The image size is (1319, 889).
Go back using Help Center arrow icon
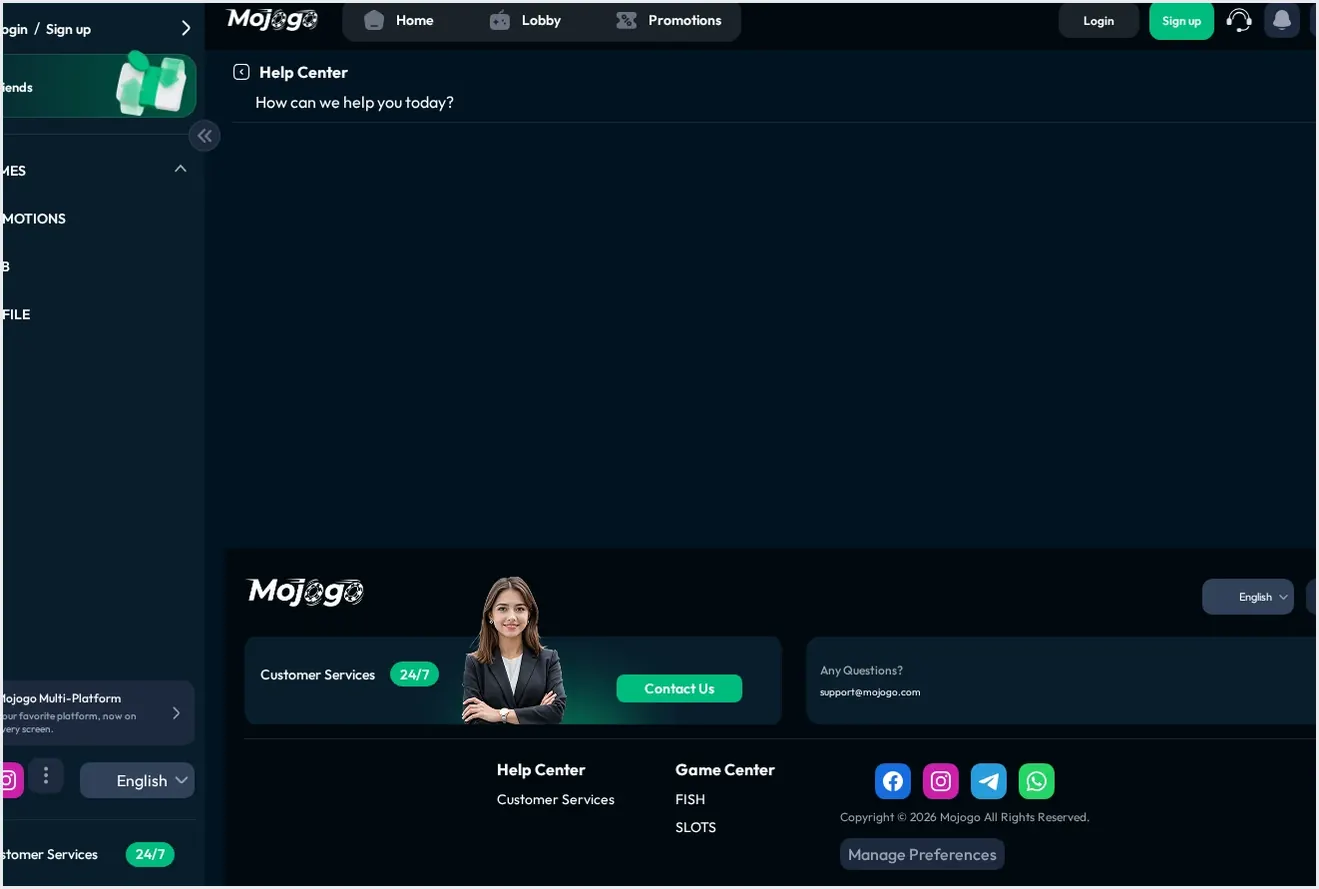(241, 72)
